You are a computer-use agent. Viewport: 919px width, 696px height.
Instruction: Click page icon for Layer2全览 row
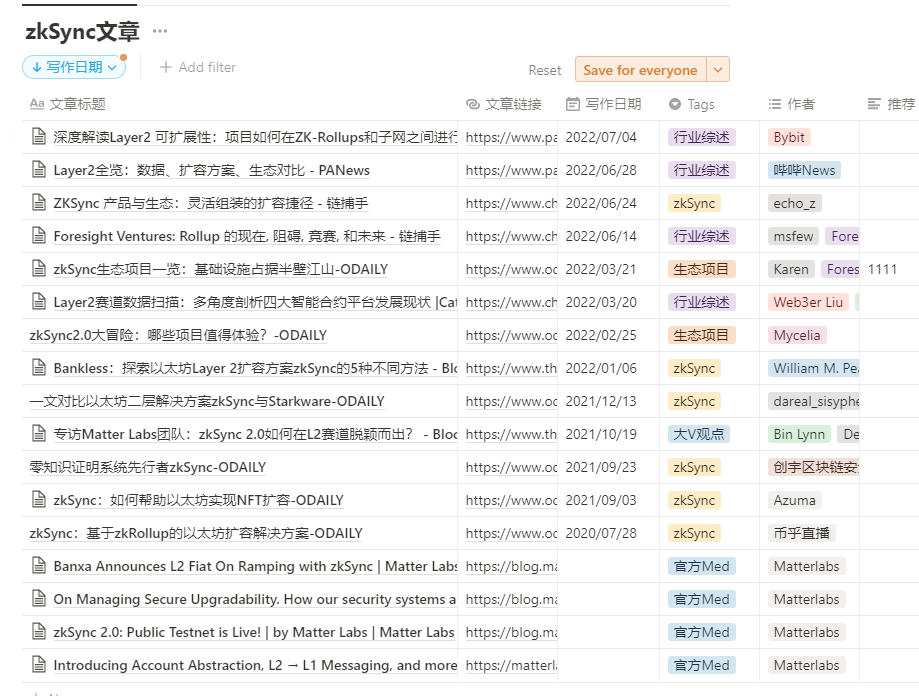[x=39, y=170]
